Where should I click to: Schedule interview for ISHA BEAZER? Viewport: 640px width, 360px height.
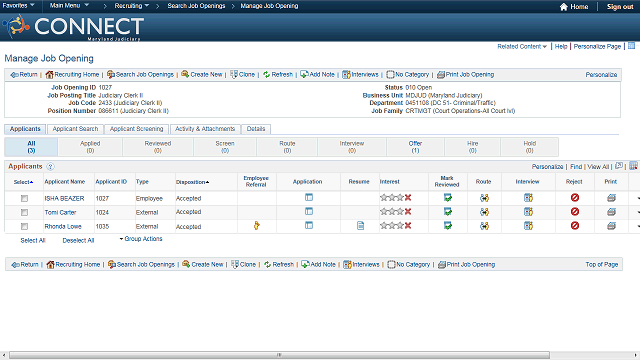(x=528, y=198)
